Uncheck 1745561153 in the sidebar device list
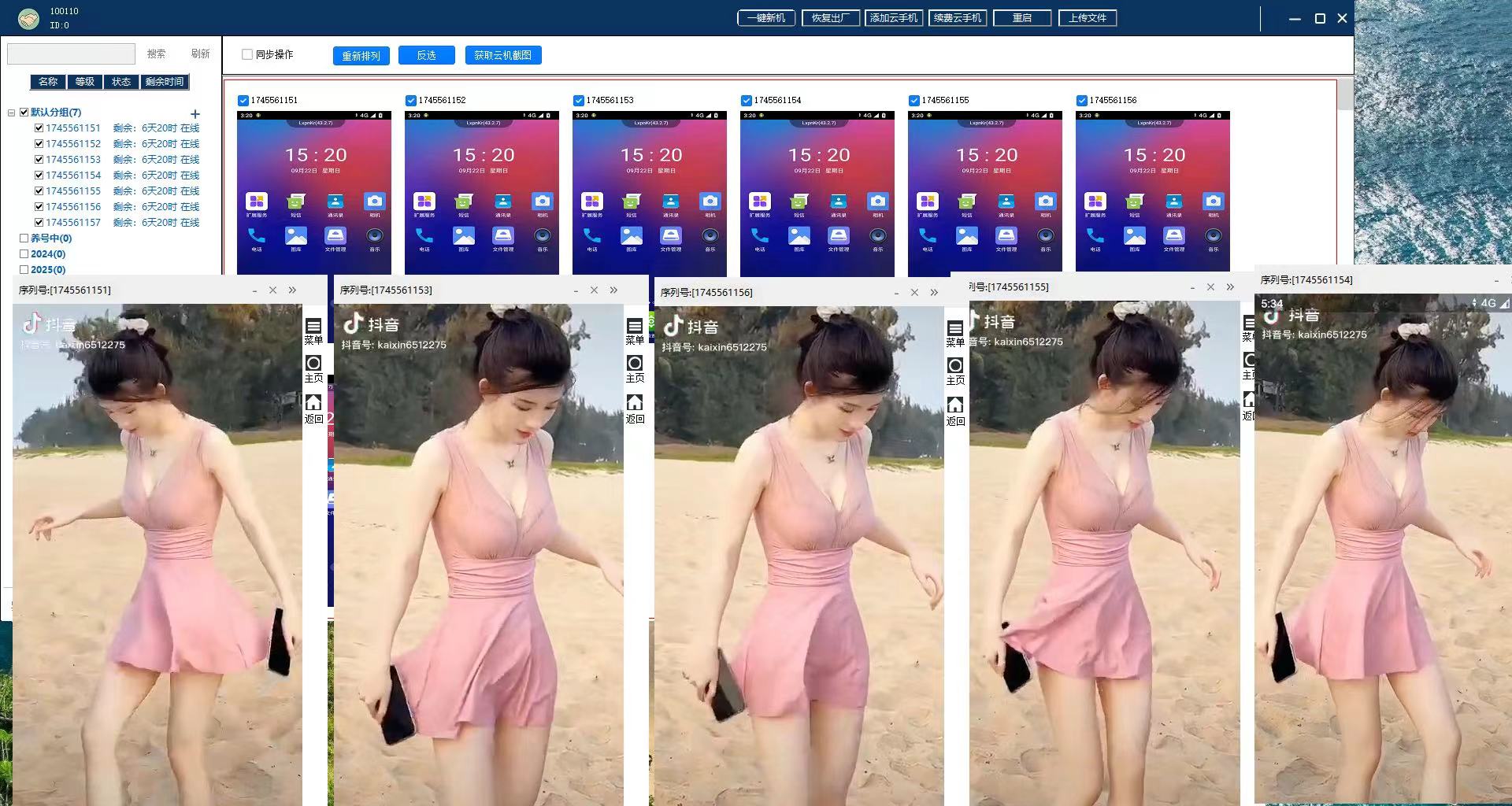The image size is (1512, 806). click(x=39, y=159)
